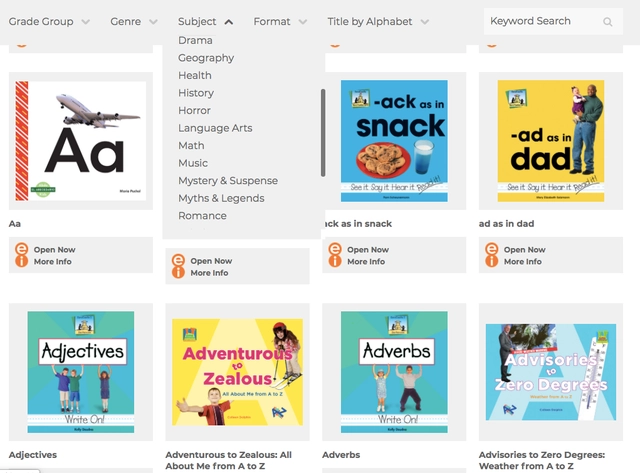Expand Title by Alphabet sorting dropdown

(378, 21)
